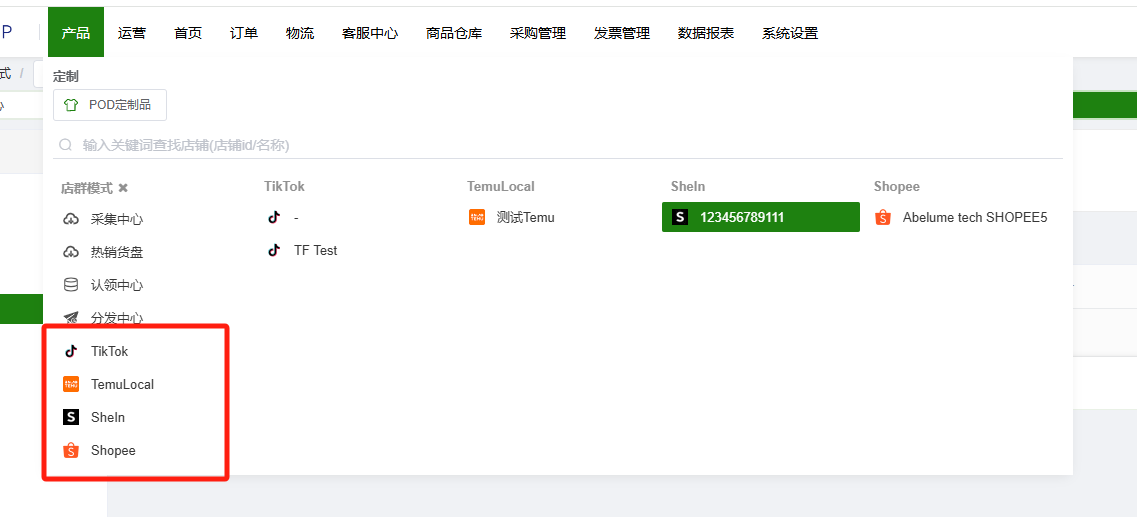Click Temu icon beside 测试Temu

point(476,217)
